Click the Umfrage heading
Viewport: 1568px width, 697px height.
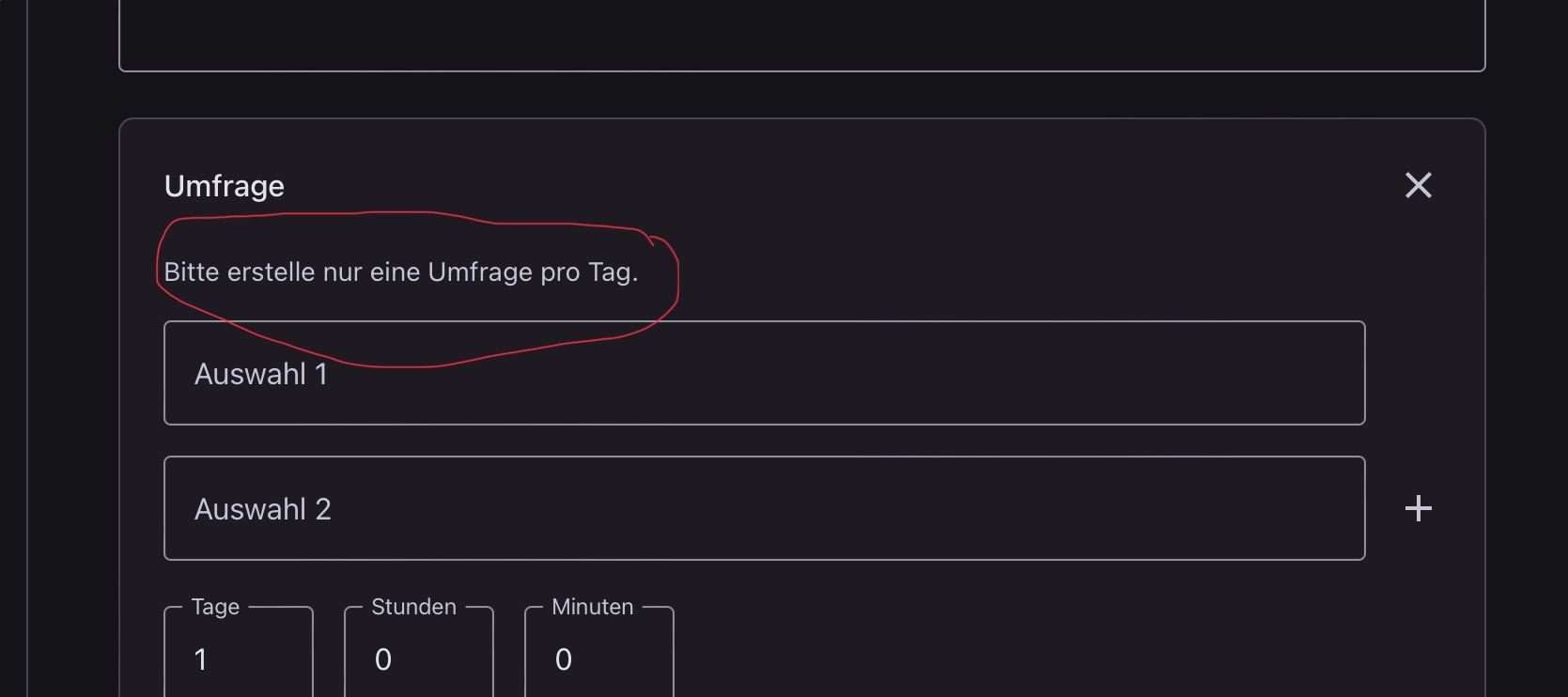click(x=225, y=186)
